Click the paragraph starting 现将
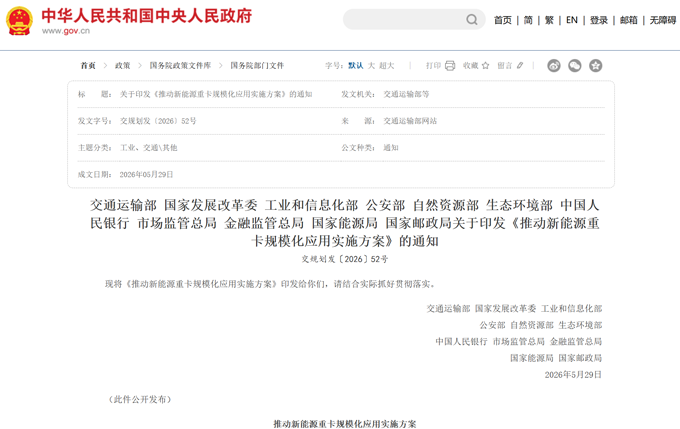Viewport: 680px width, 429px height. coord(270,284)
